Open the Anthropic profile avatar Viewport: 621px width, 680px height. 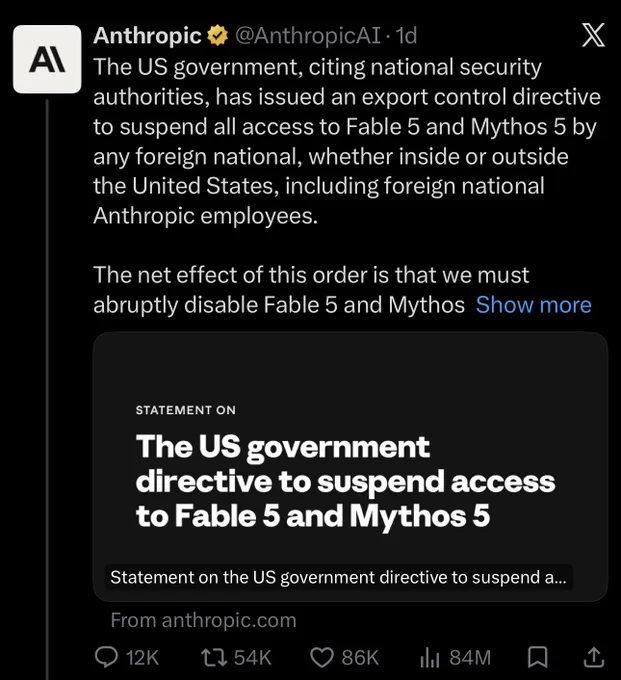47,59
